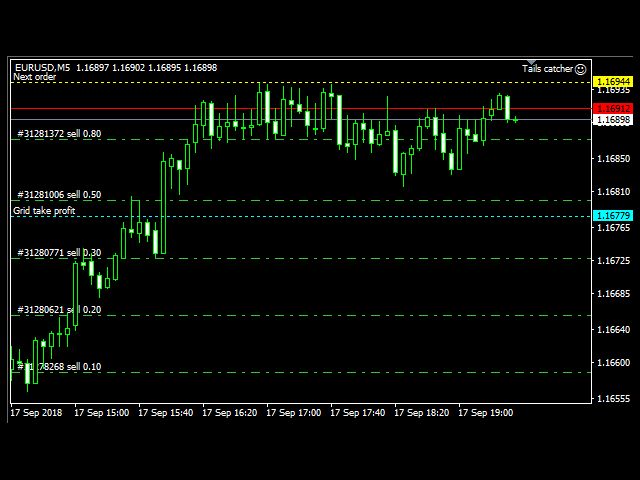Click the 'Grid take profit' line label
The height and width of the screenshot is (480, 640).
44,211
